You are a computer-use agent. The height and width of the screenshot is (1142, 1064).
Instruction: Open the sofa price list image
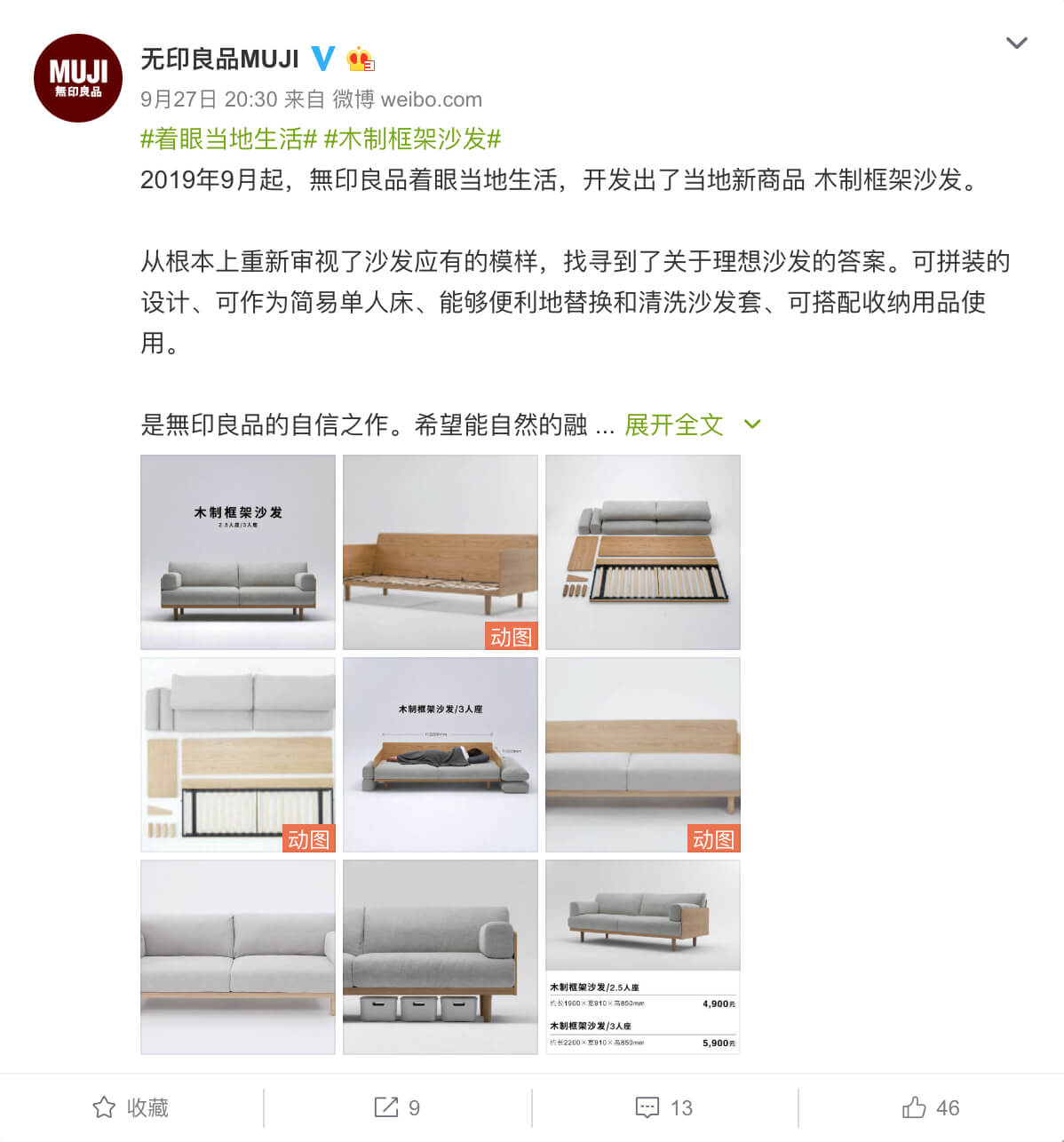click(x=643, y=957)
